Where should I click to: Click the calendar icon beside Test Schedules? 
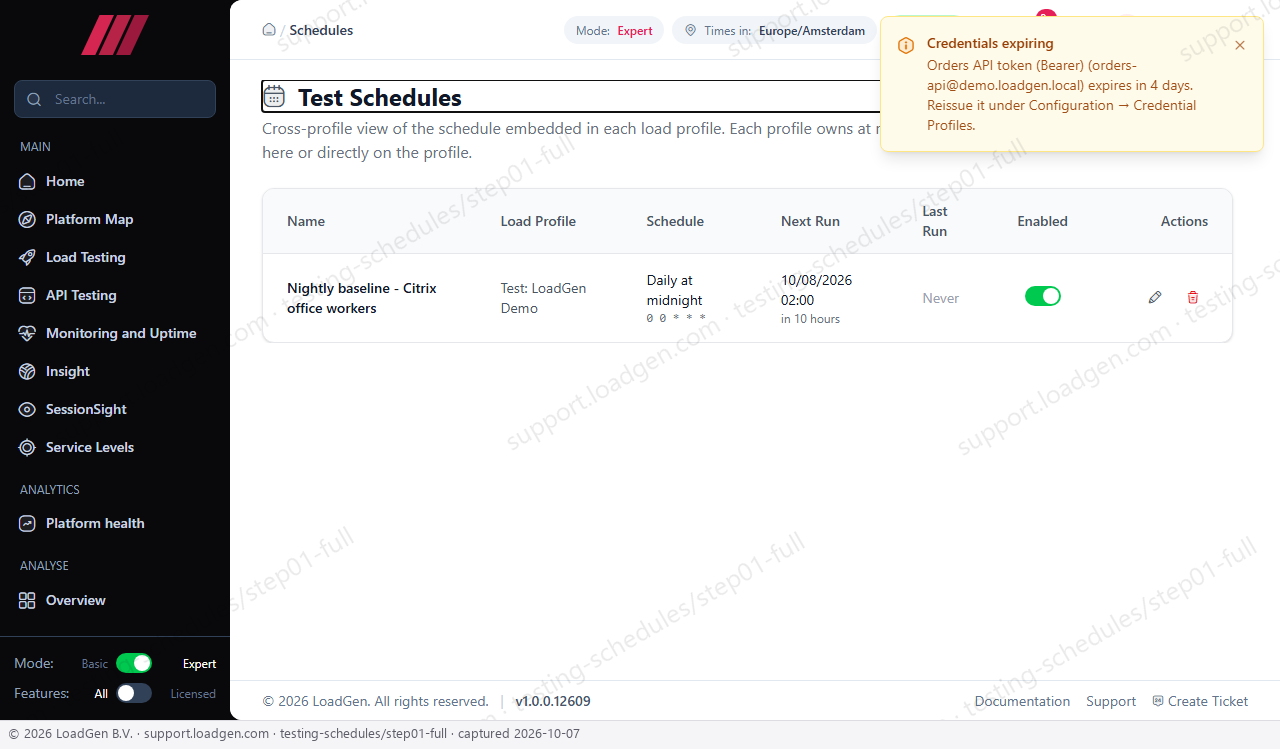point(274,96)
